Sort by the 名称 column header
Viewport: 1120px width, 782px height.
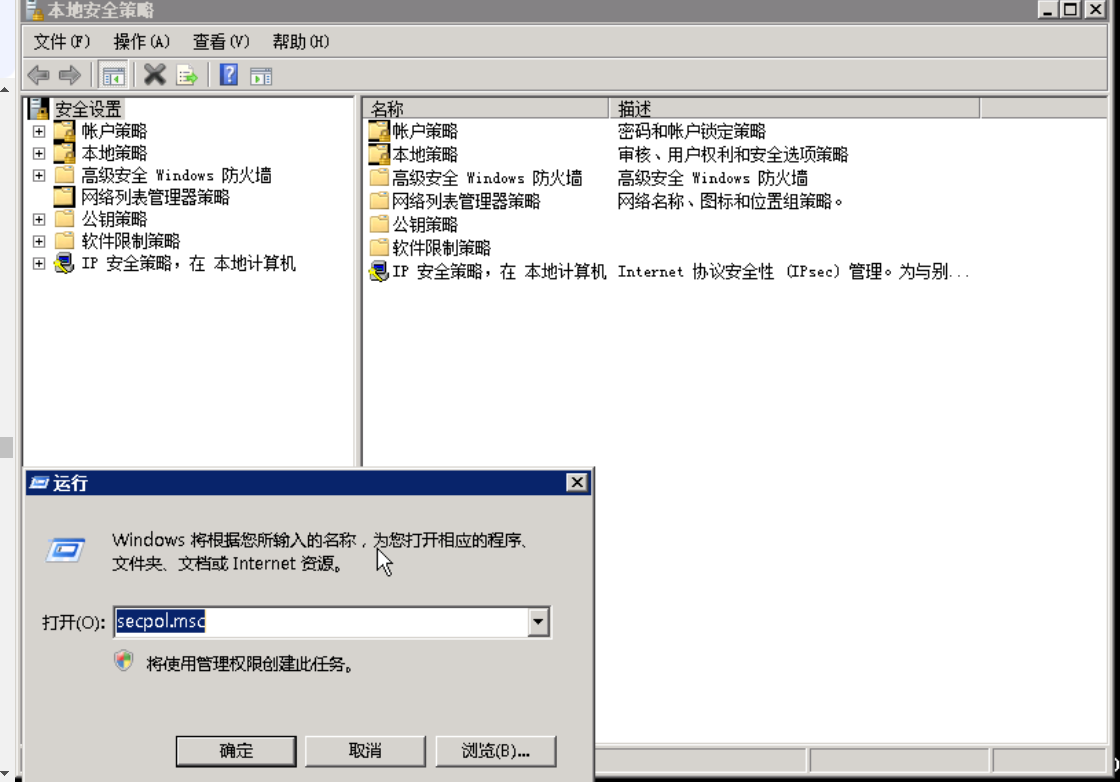pyautogui.click(x=486, y=109)
